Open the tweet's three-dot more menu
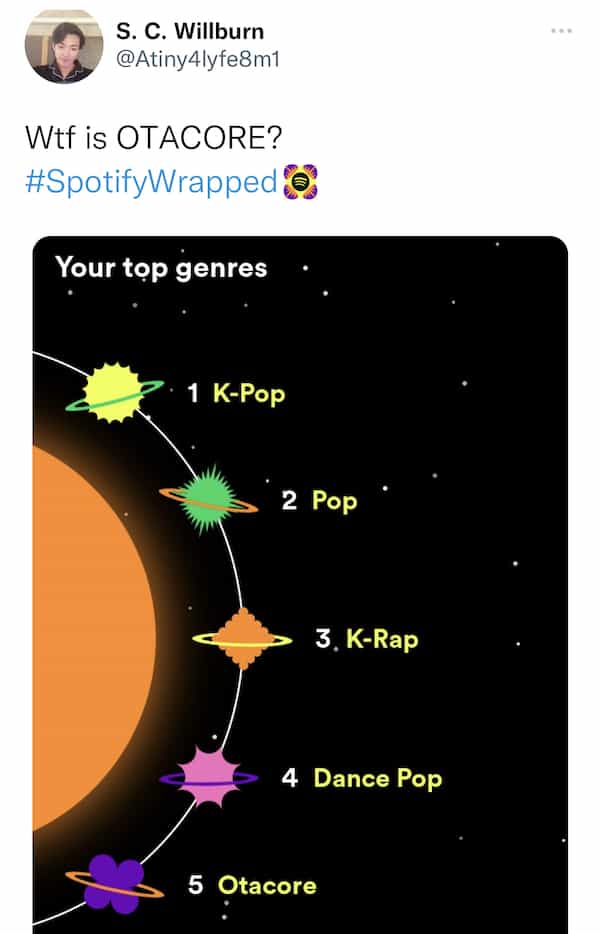 click(x=561, y=31)
